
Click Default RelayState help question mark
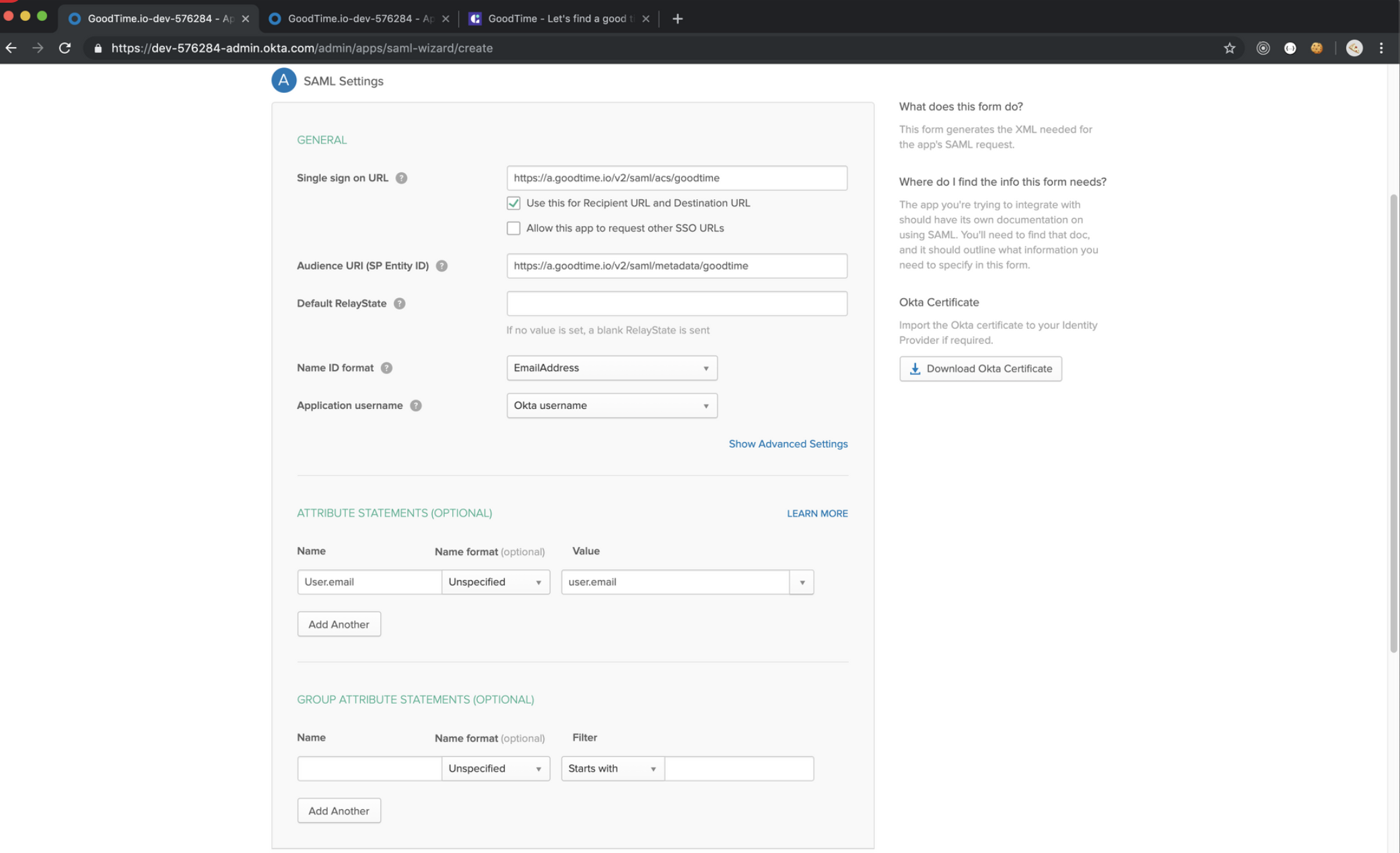pyautogui.click(x=399, y=303)
